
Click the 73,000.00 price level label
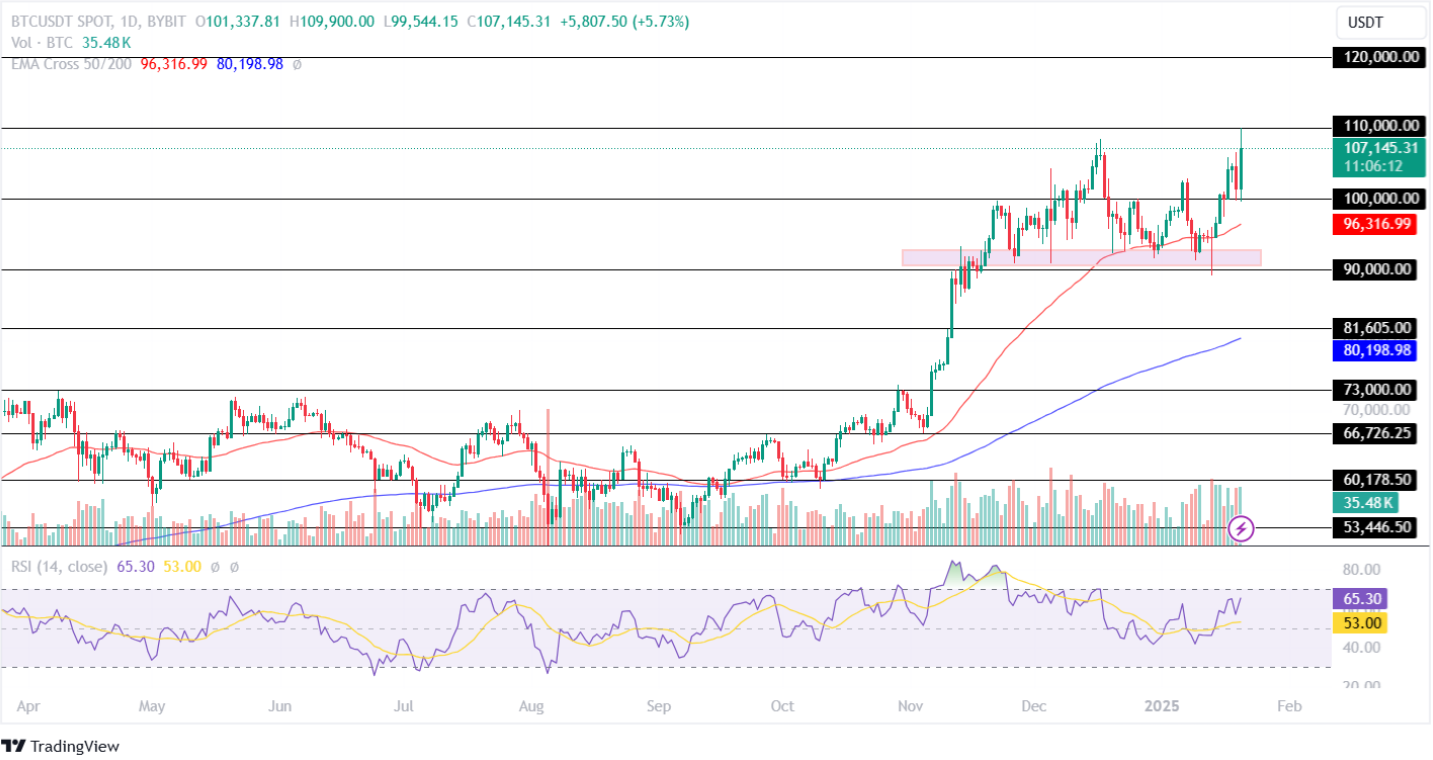(x=1373, y=389)
